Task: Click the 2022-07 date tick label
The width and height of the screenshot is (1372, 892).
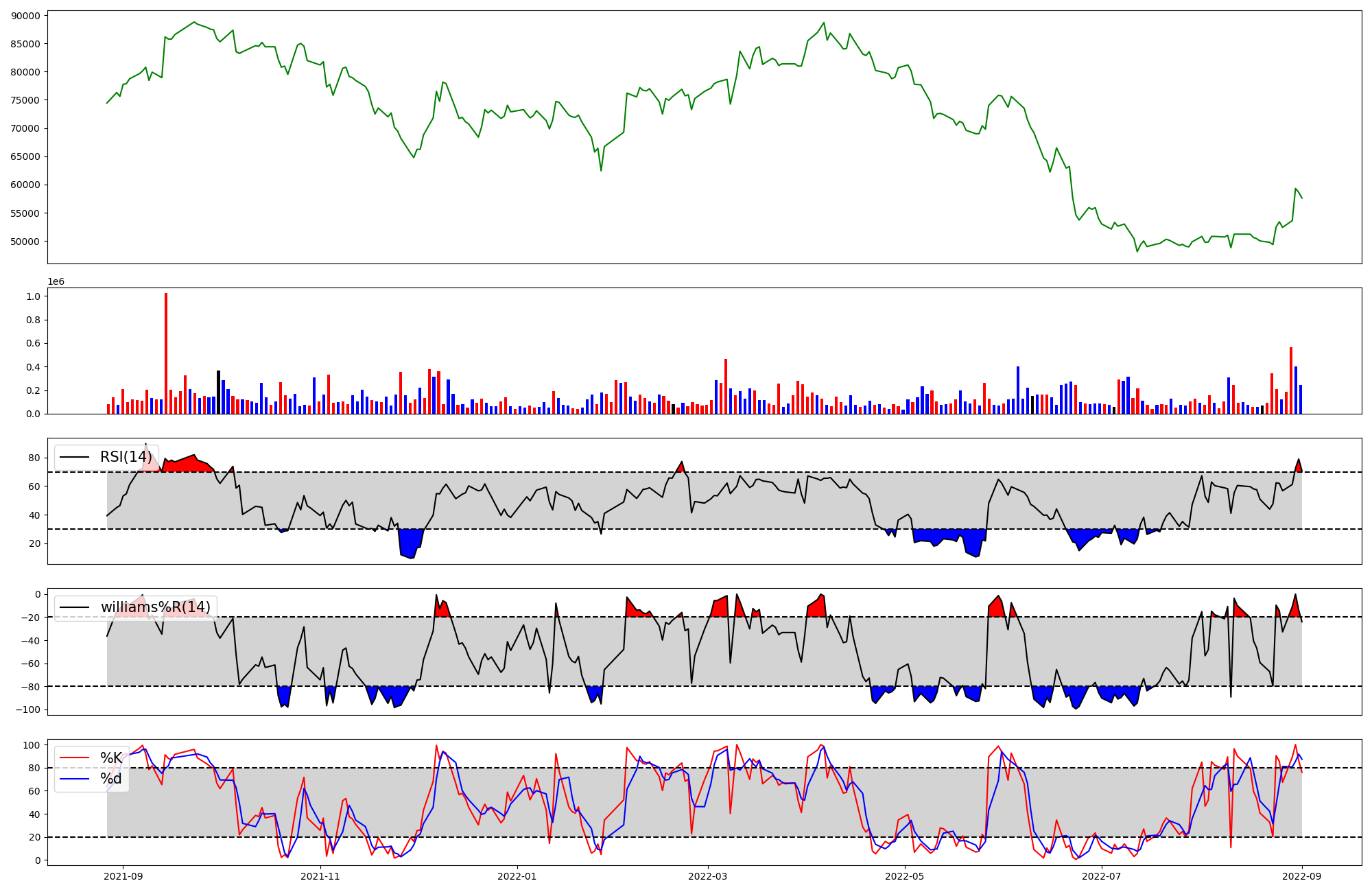Action: (x=1102, y=876)
